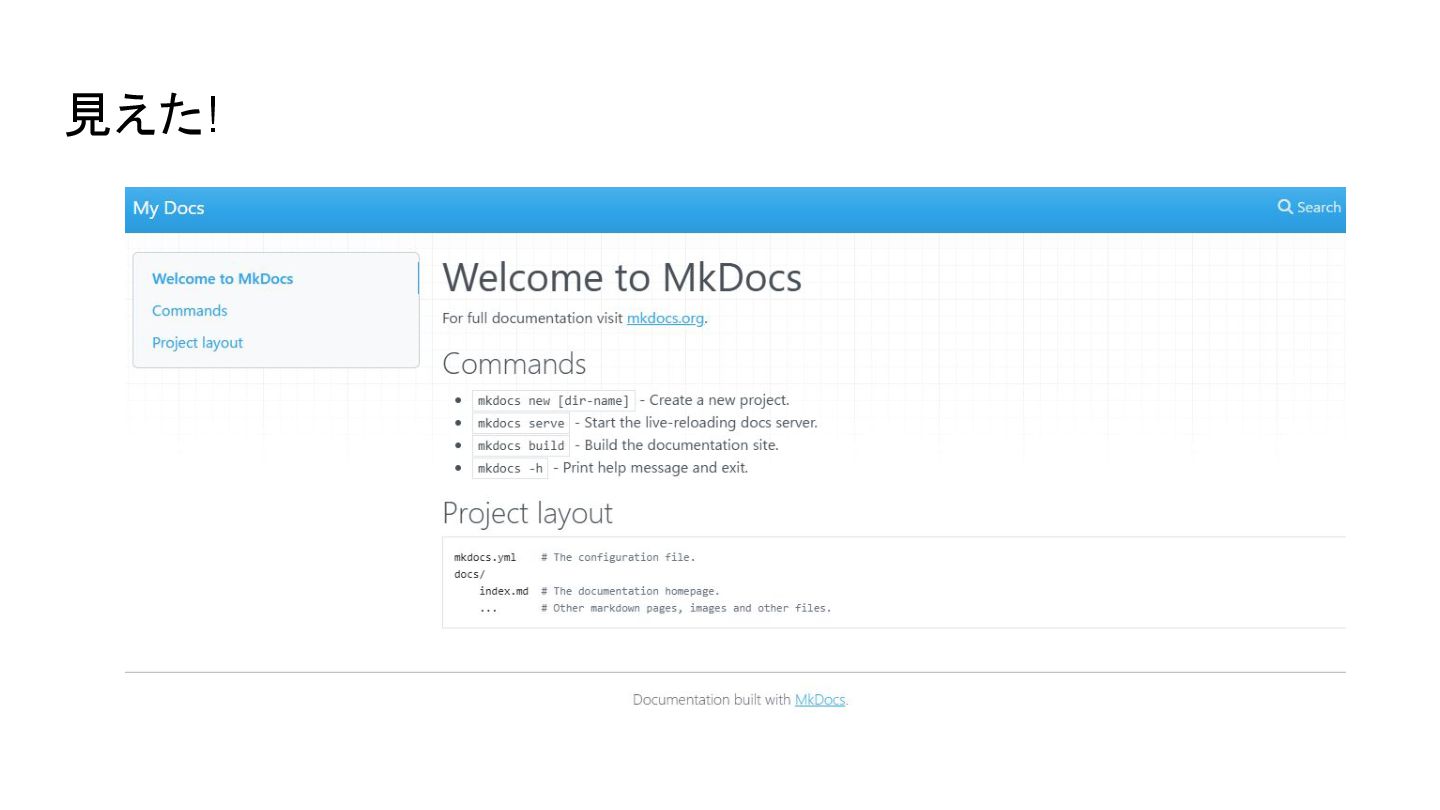Click 'mkdocs.yml' in the code block

pos(485,557)
